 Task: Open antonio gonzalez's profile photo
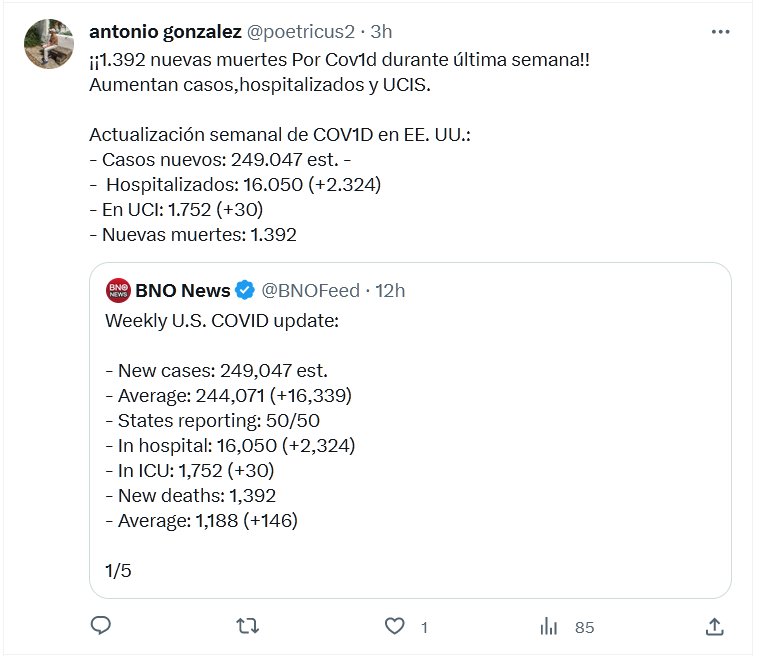48,43
